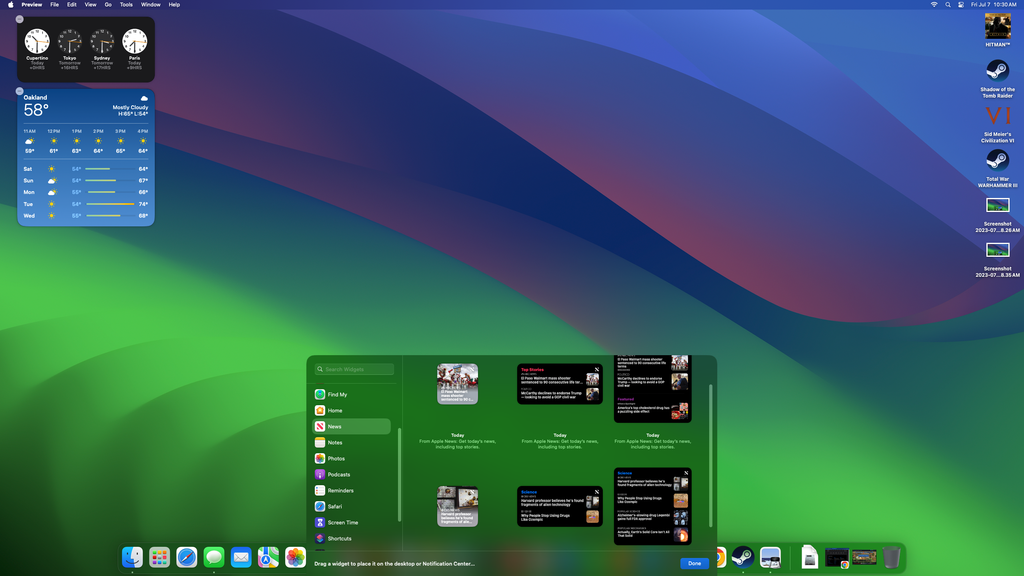
Task: Open the Tools menu
Action: [x=126, y=4]
